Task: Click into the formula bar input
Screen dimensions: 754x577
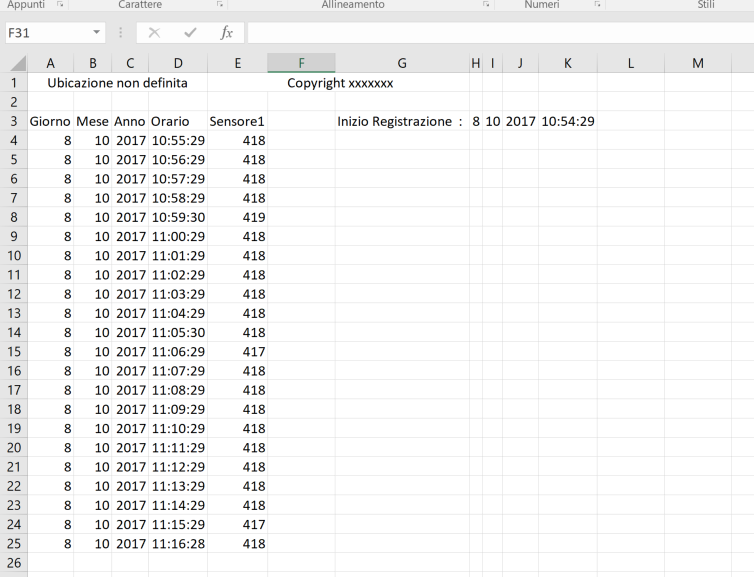Action: (x=500, y=33)
